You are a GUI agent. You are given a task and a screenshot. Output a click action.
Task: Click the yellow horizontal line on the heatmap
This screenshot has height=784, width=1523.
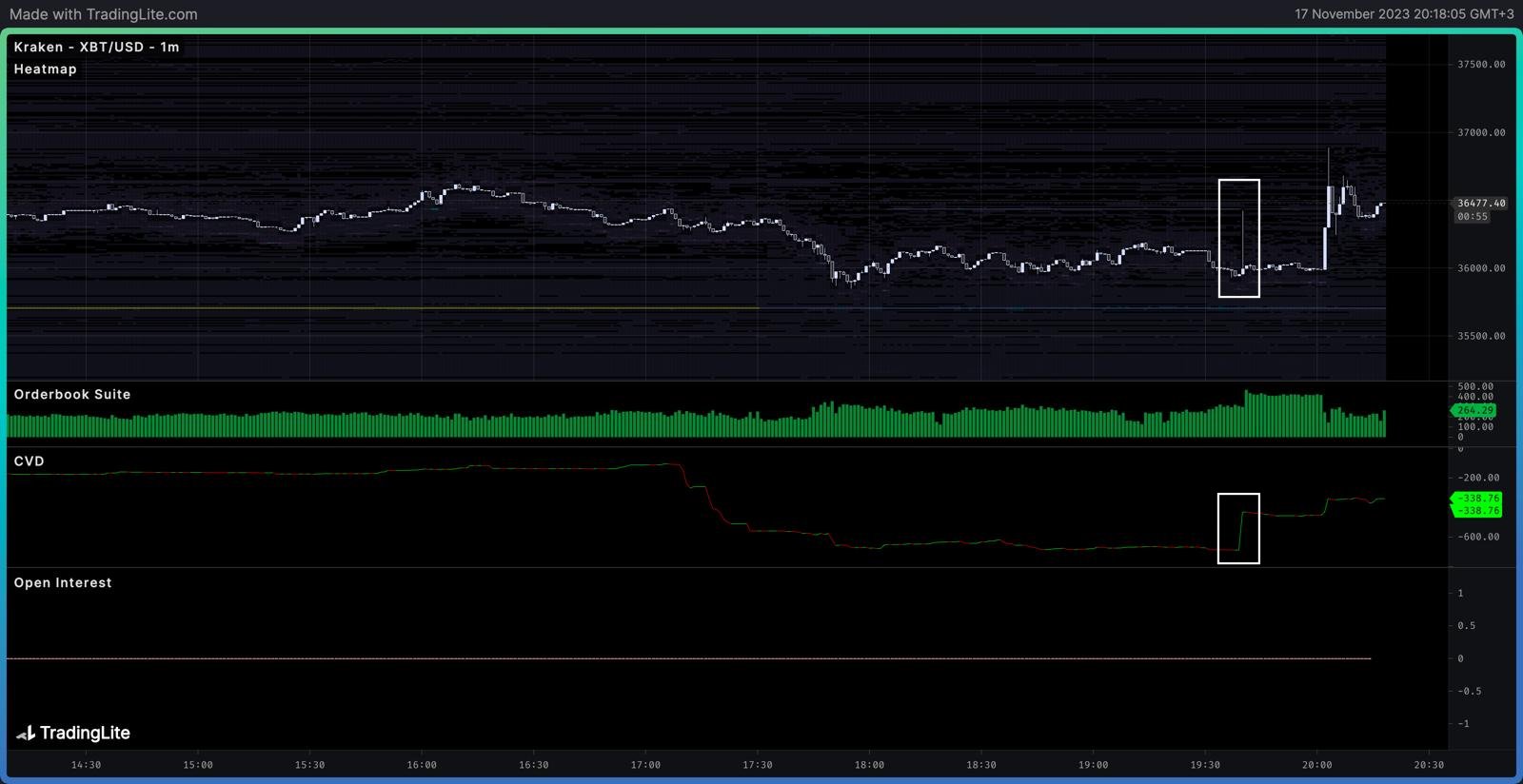381,308
